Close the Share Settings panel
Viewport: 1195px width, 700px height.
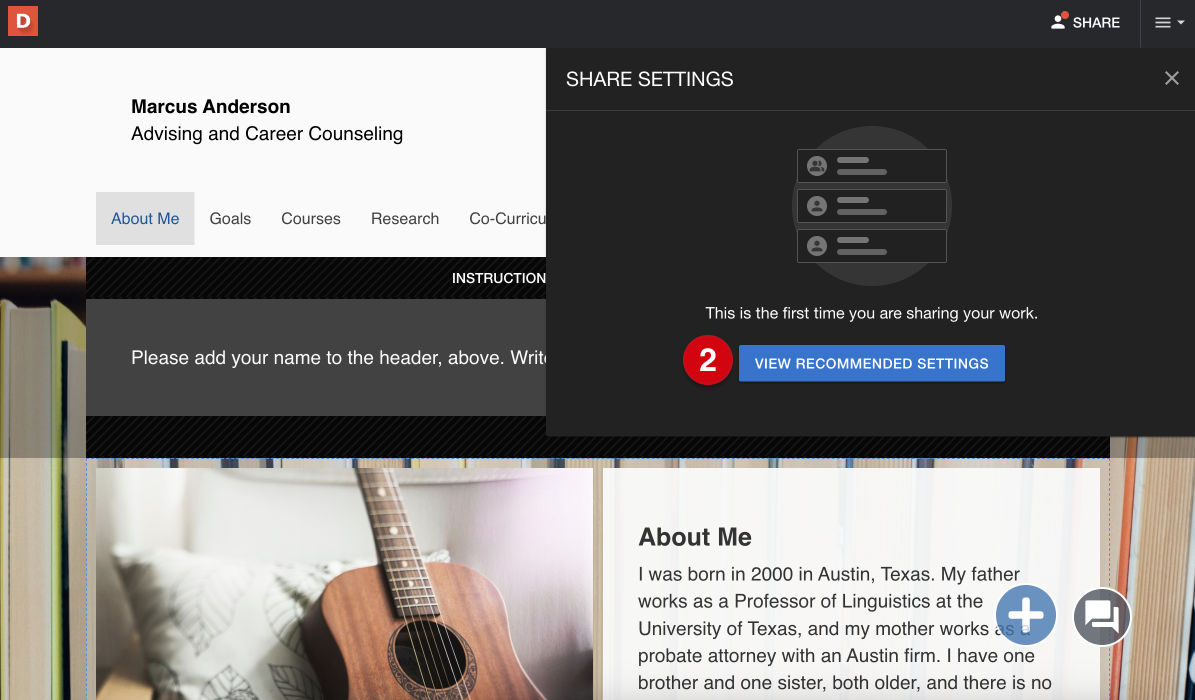(x=1171, y=79)
